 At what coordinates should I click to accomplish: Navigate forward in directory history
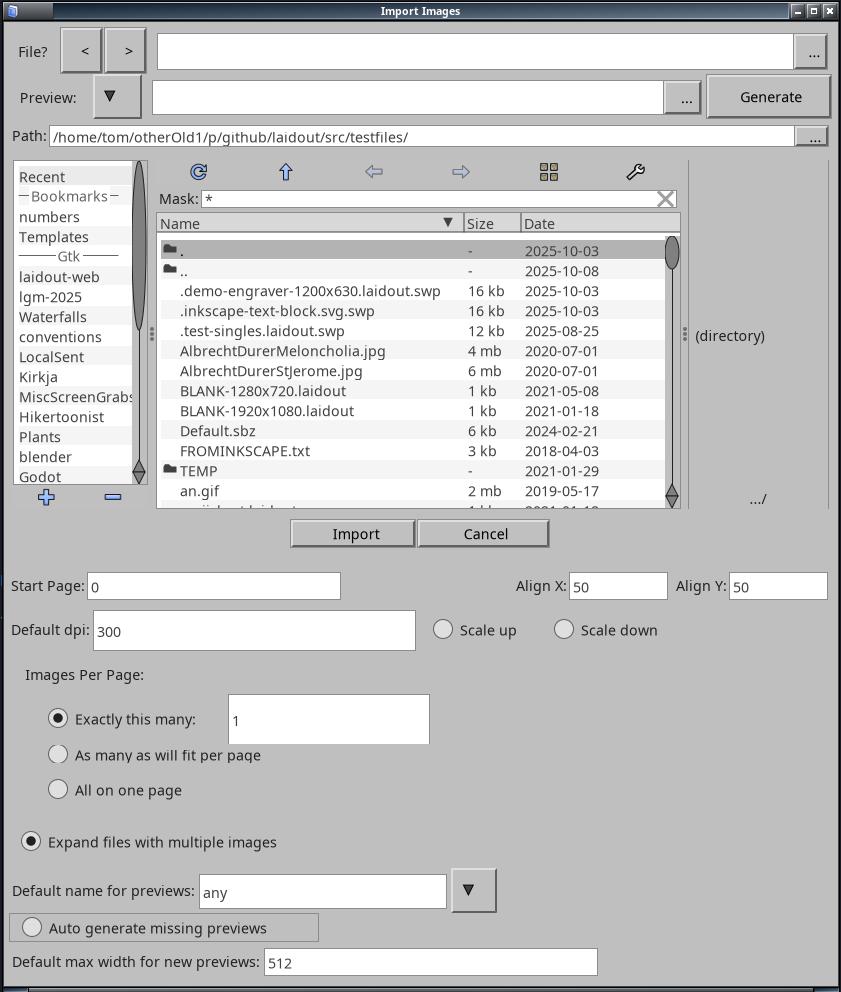pyautogui.click(x=459, y=172)
